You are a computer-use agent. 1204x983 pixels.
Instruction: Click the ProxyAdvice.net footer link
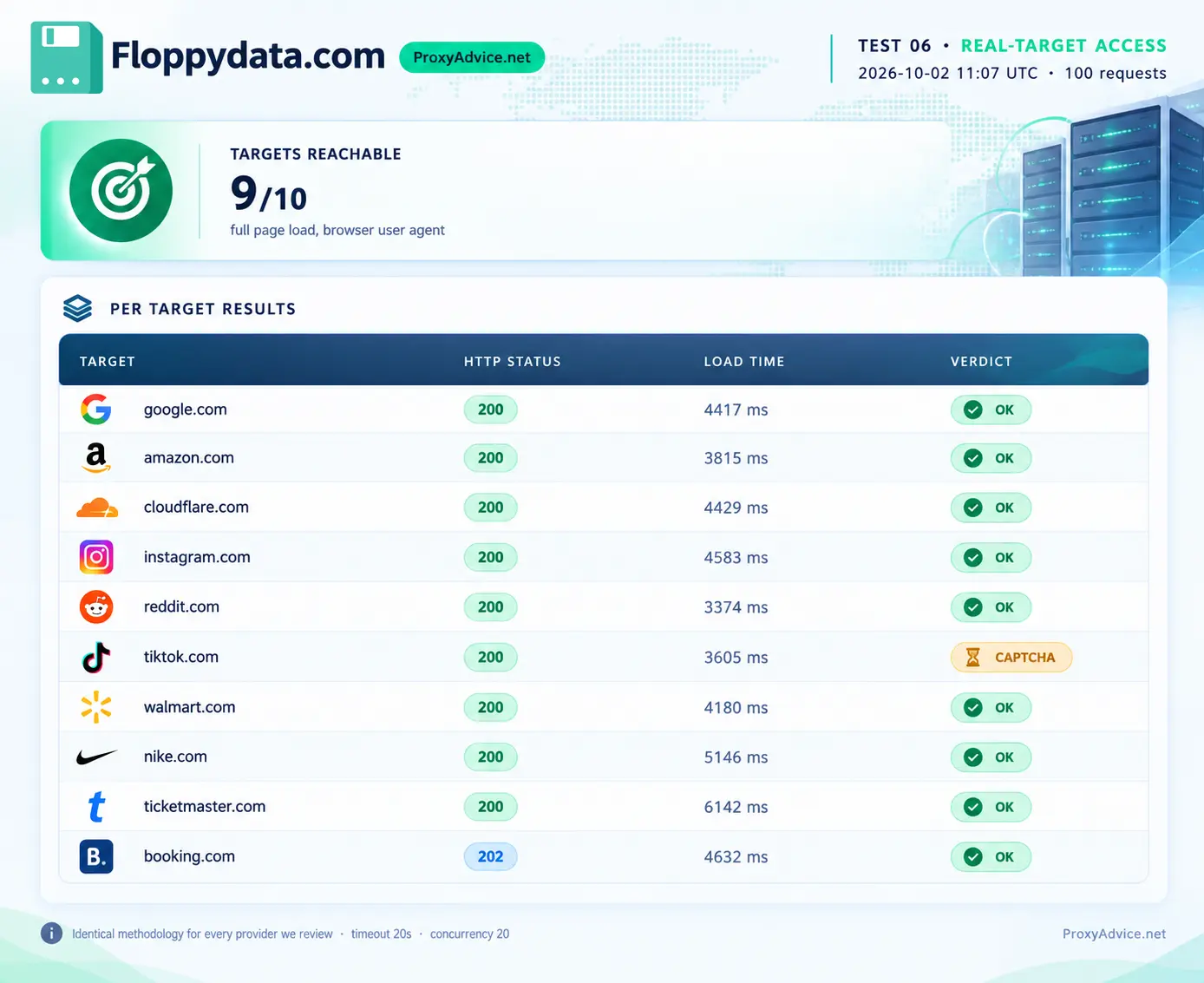(1114, 934)
